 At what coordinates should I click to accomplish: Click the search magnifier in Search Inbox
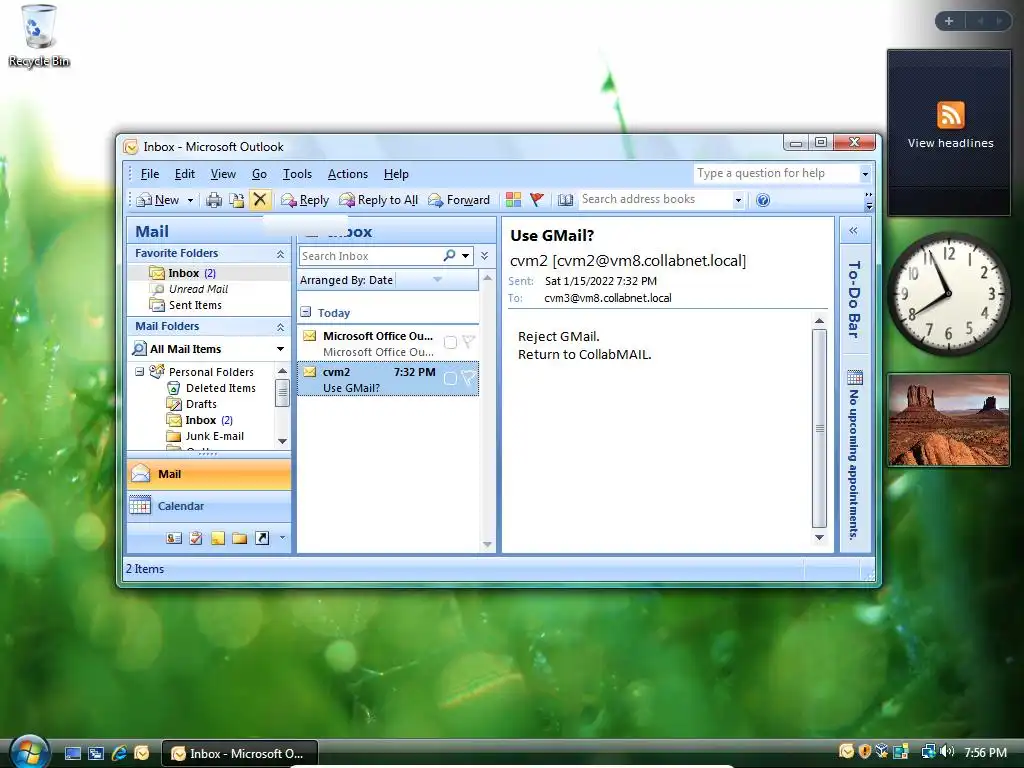449,255
